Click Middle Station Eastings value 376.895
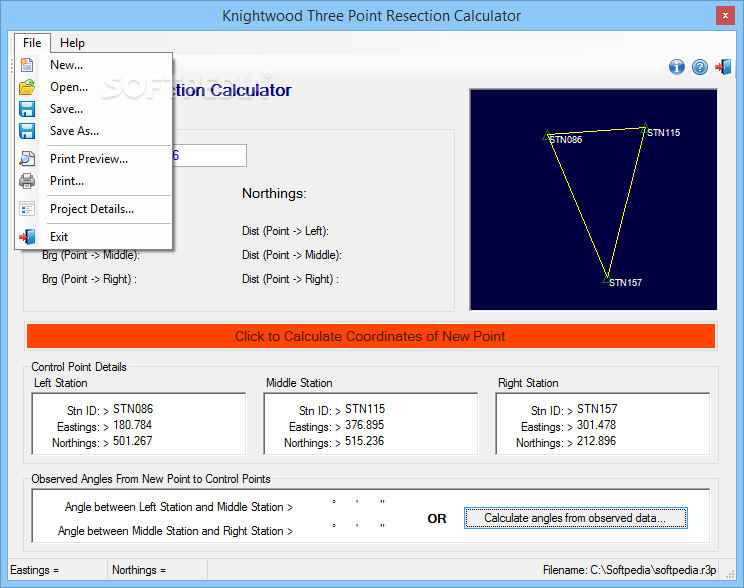The image size is (744, 588). tap(364, 425)
